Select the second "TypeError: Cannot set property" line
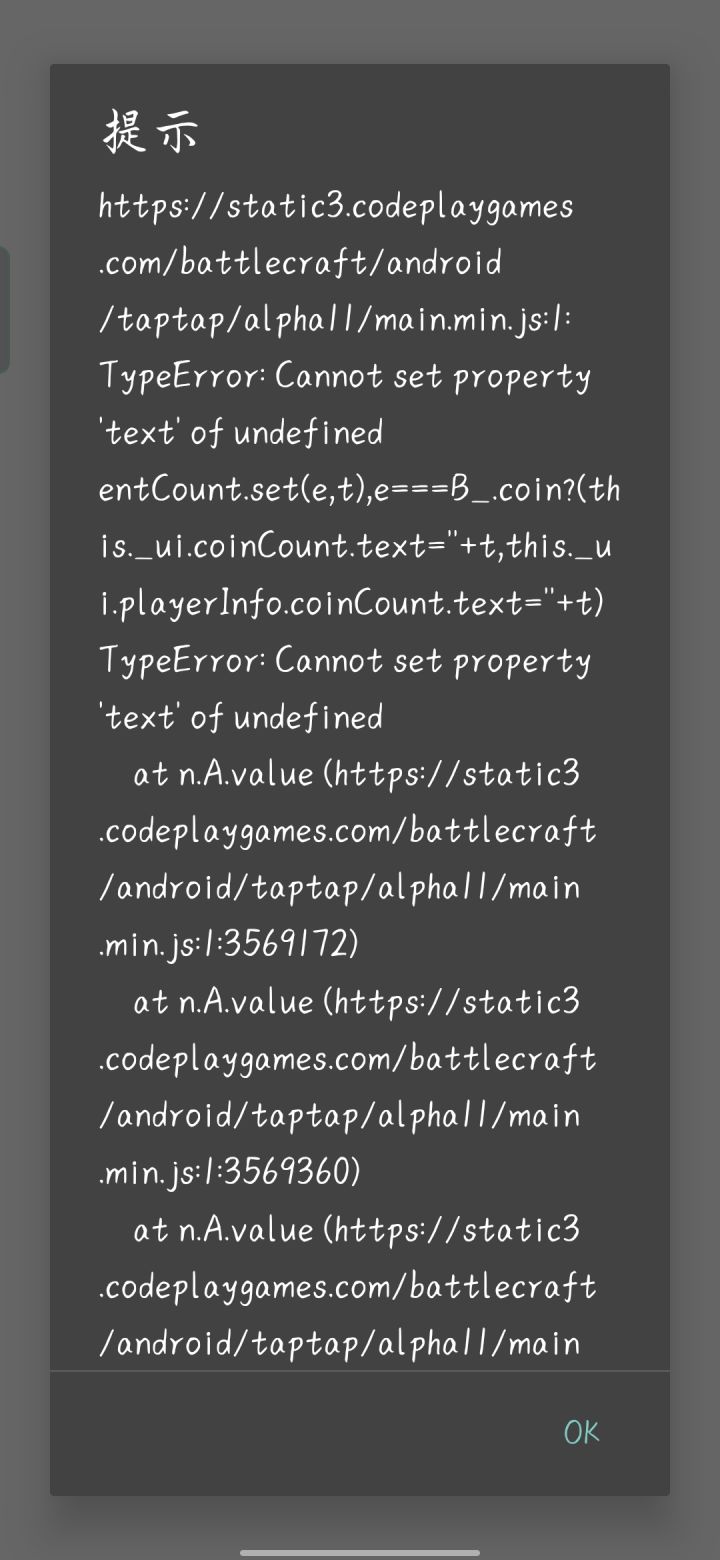This screenshot has width=720, height=1560. 345,660
